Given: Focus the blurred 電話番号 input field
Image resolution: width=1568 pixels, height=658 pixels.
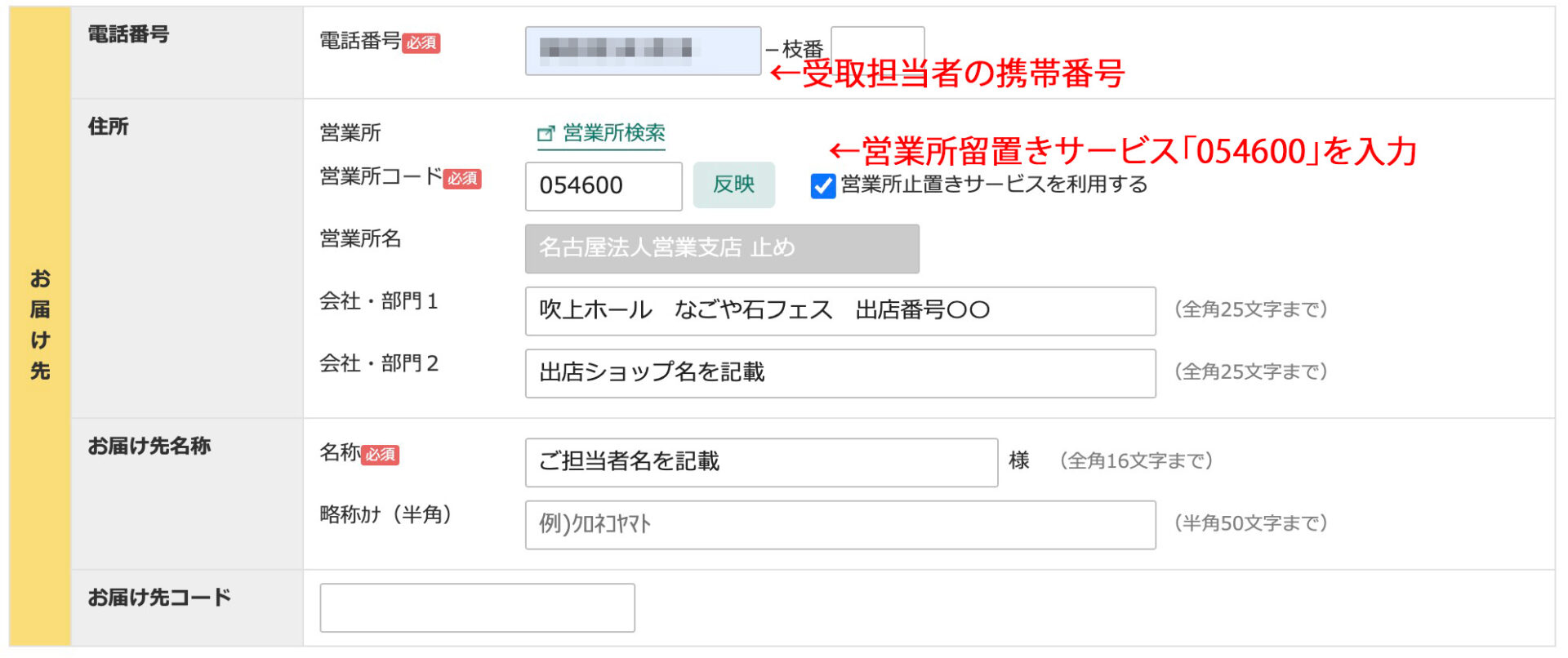Looking at the screenshot, I should [x=643, y=51].
